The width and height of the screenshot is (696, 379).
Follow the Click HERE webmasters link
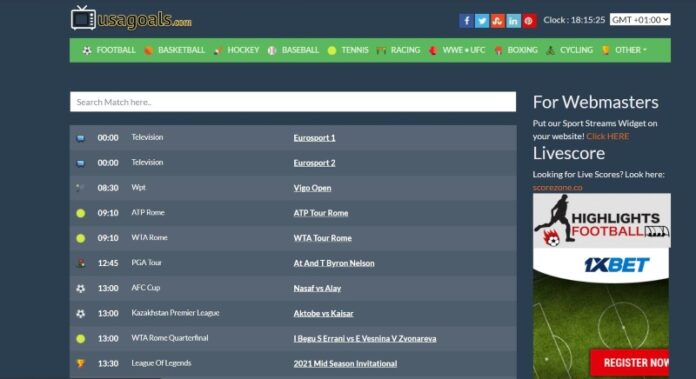607,136
